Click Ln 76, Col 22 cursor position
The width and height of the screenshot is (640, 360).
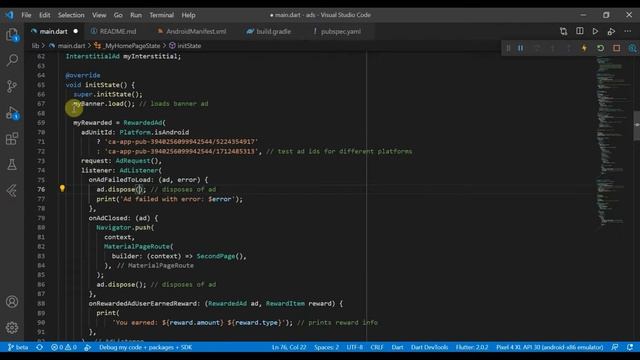[x=289, y=347]
